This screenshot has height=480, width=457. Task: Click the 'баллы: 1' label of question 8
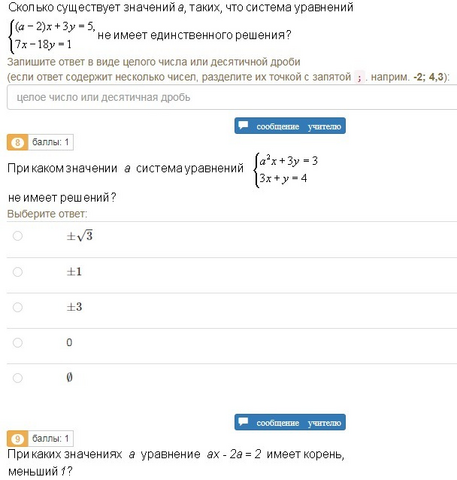click(x=51, y=142)
